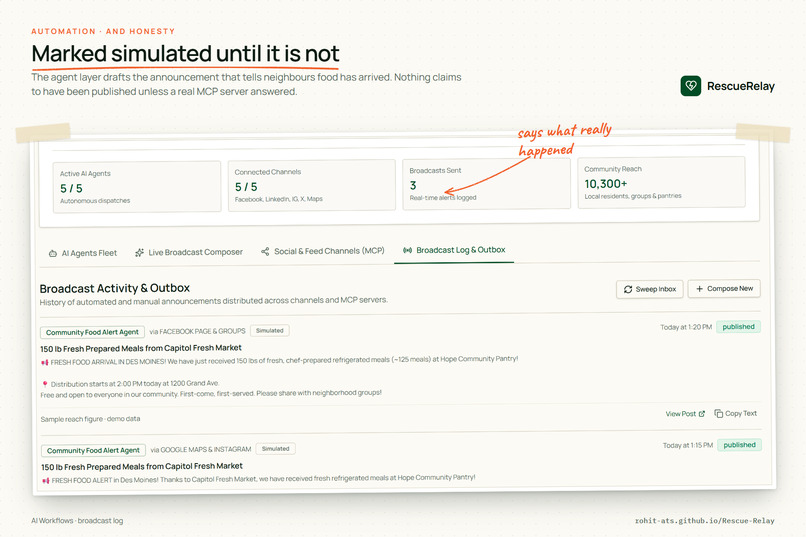Click 'Local residents, groups & pantries' text
This screenshot has width=806, height=537.
(x=633, y=196)
